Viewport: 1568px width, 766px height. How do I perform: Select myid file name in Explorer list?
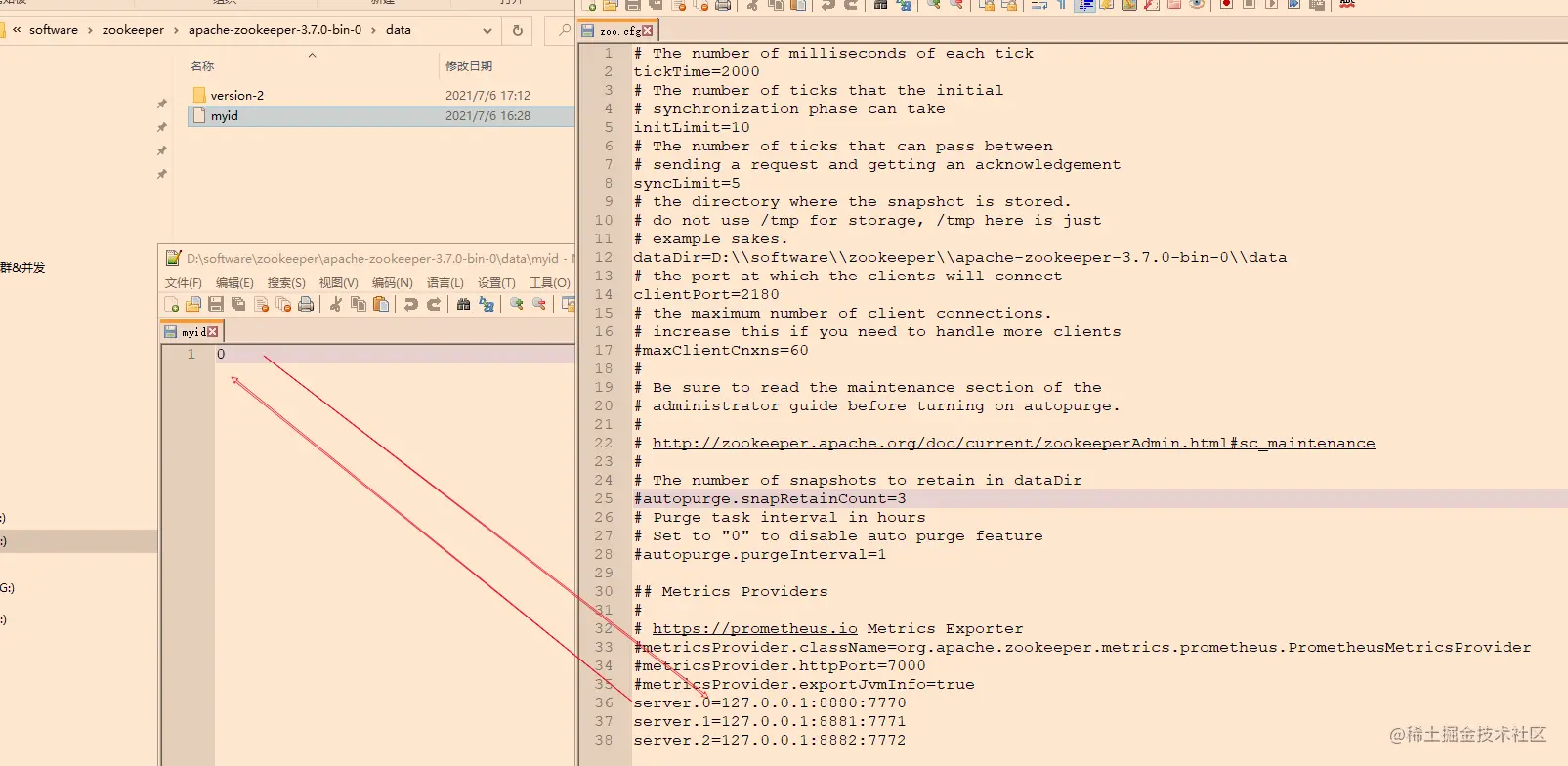tap(225, 115)
